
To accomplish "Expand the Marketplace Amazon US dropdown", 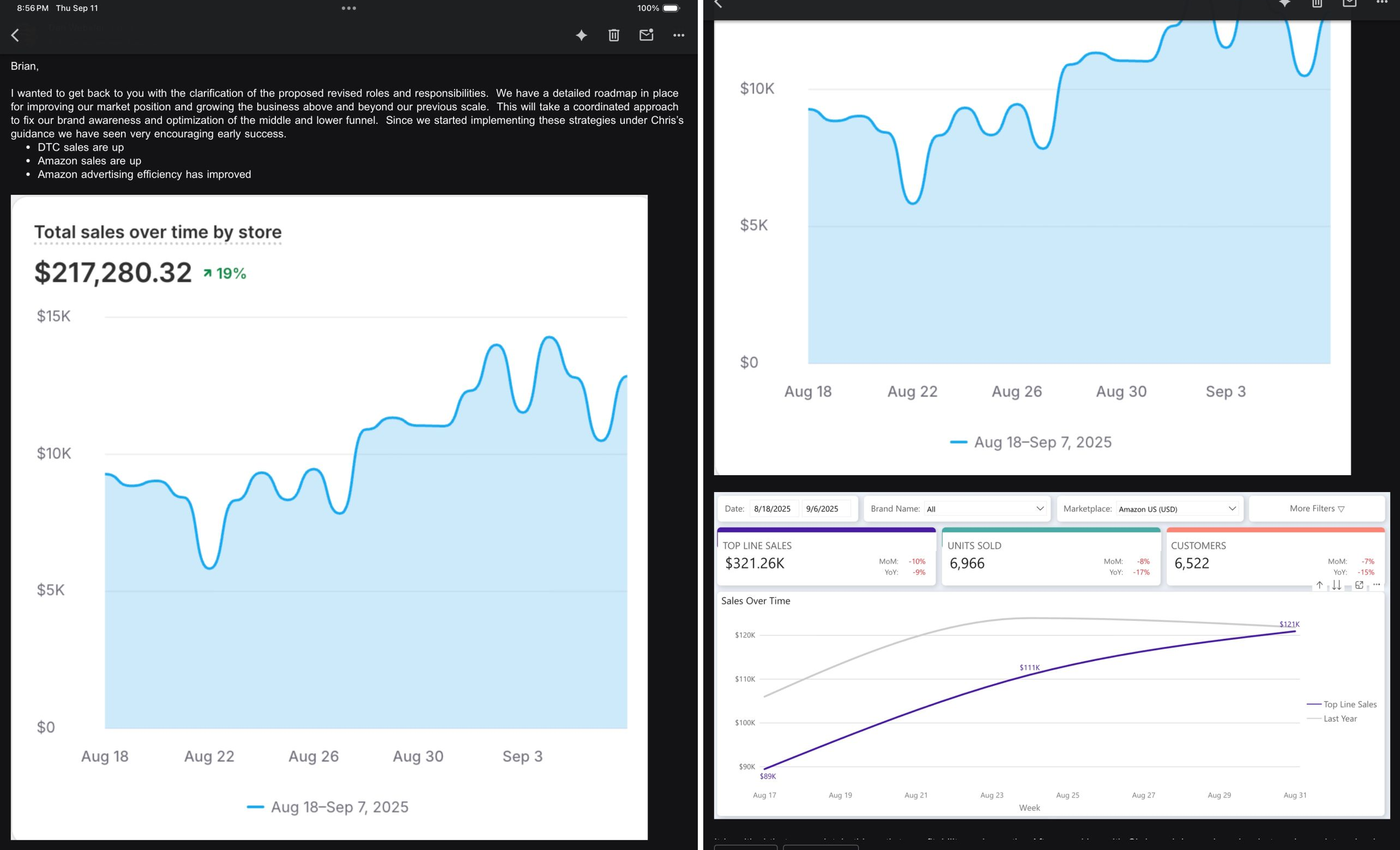I will (x=1177, y=509).
